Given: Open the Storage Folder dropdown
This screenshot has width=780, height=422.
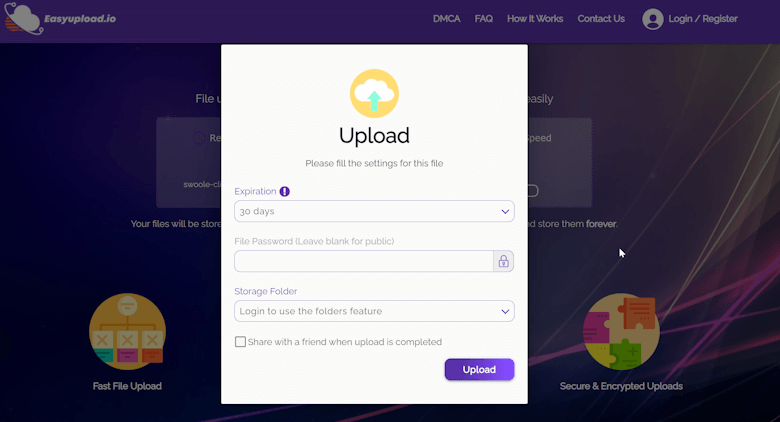Looking at the screenshot, I should (374, 311).
